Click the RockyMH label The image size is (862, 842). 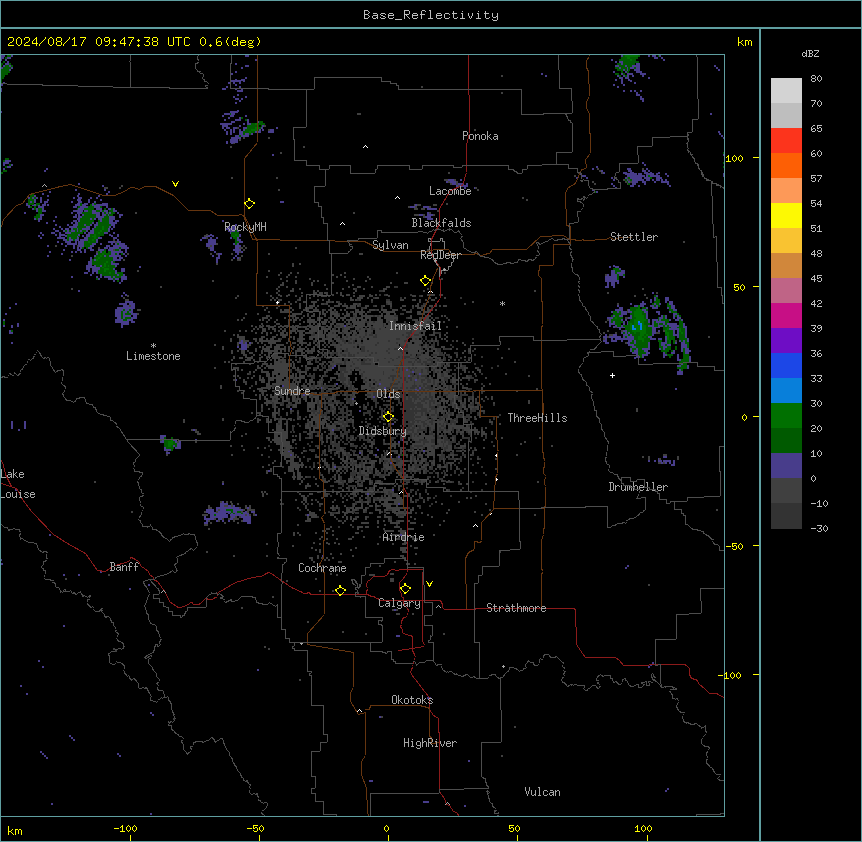tap(245, 227)
